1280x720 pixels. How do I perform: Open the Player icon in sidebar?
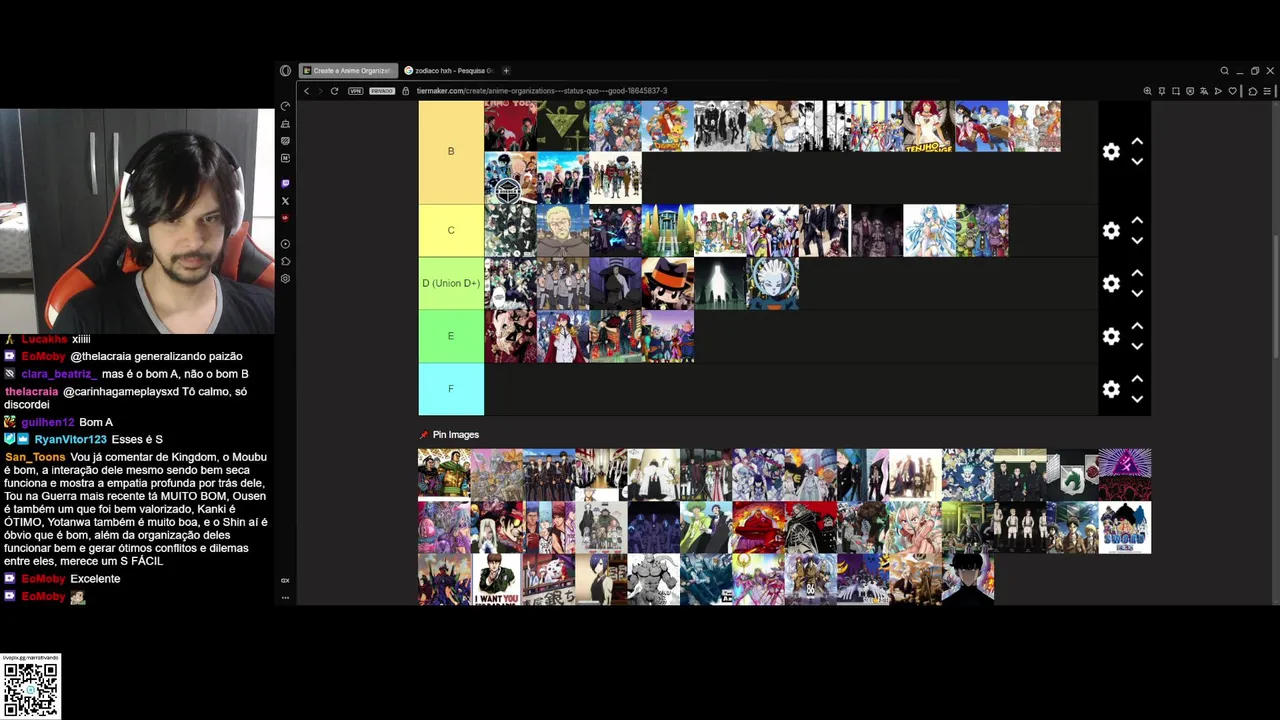tap(285, 244)
